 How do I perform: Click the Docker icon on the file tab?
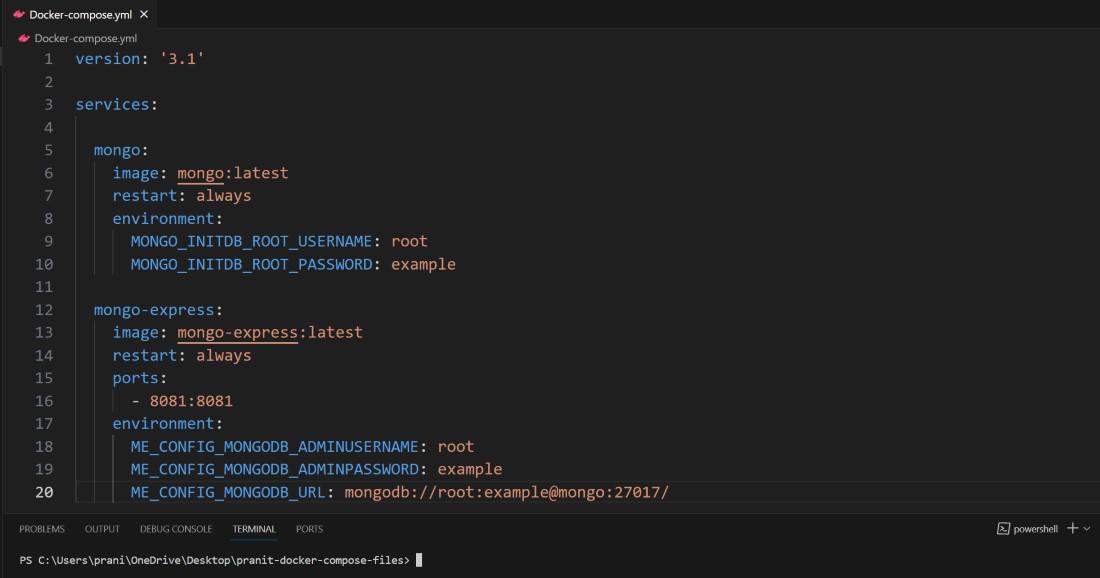click(19, 14)
